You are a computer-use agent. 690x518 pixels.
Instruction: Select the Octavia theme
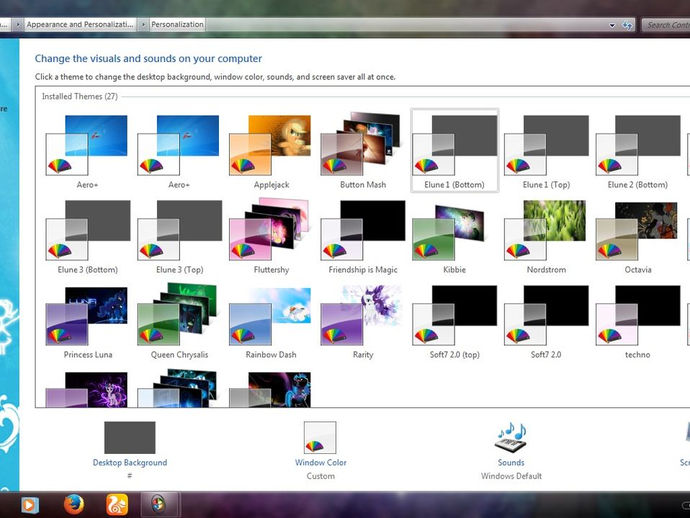tap(638, 236)
